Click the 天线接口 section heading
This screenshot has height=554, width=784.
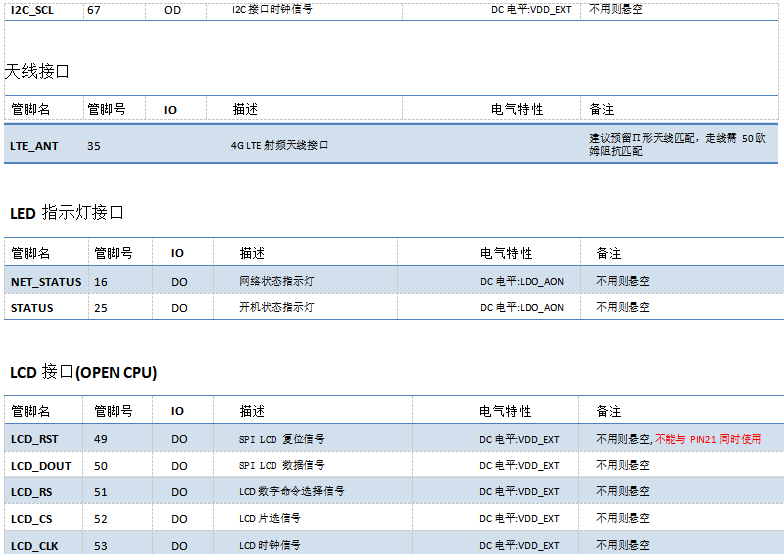click(38, 72)
